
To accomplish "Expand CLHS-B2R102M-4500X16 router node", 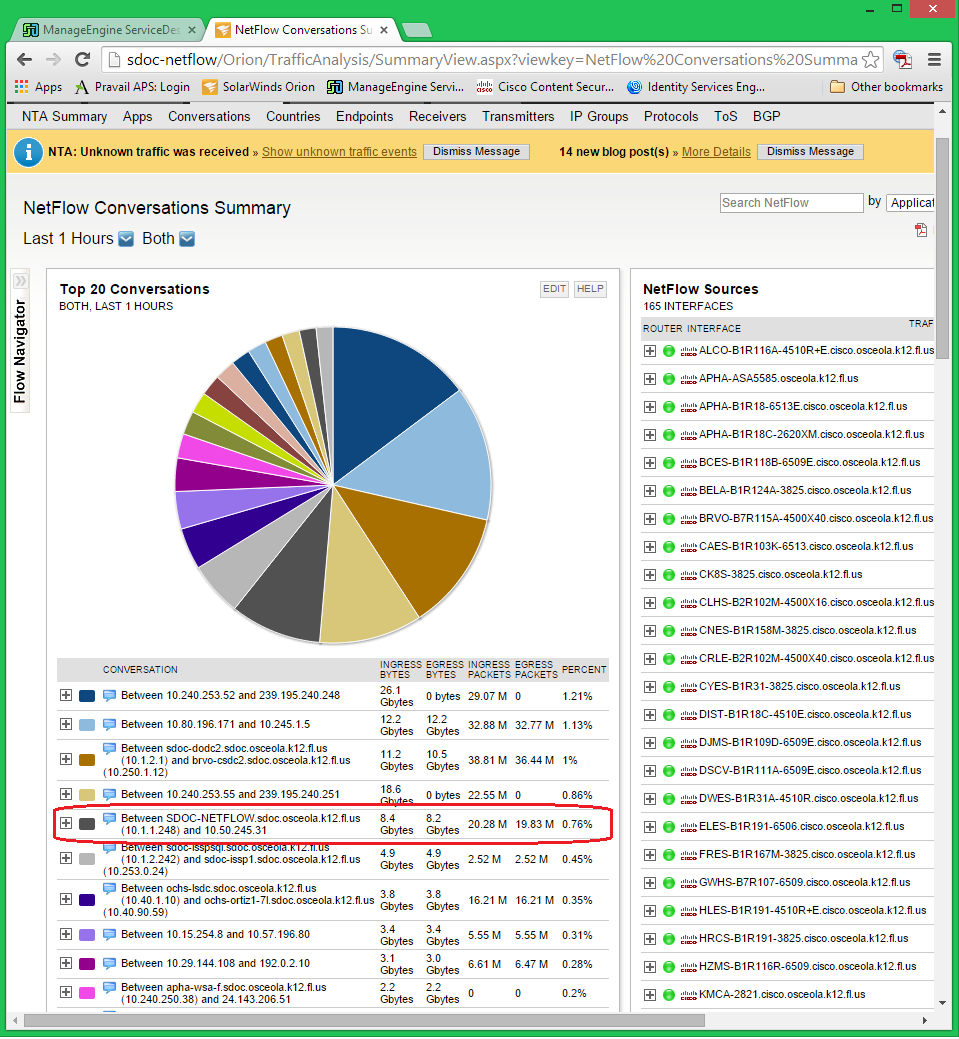I will pyautogui.click(x=649, y=603).
